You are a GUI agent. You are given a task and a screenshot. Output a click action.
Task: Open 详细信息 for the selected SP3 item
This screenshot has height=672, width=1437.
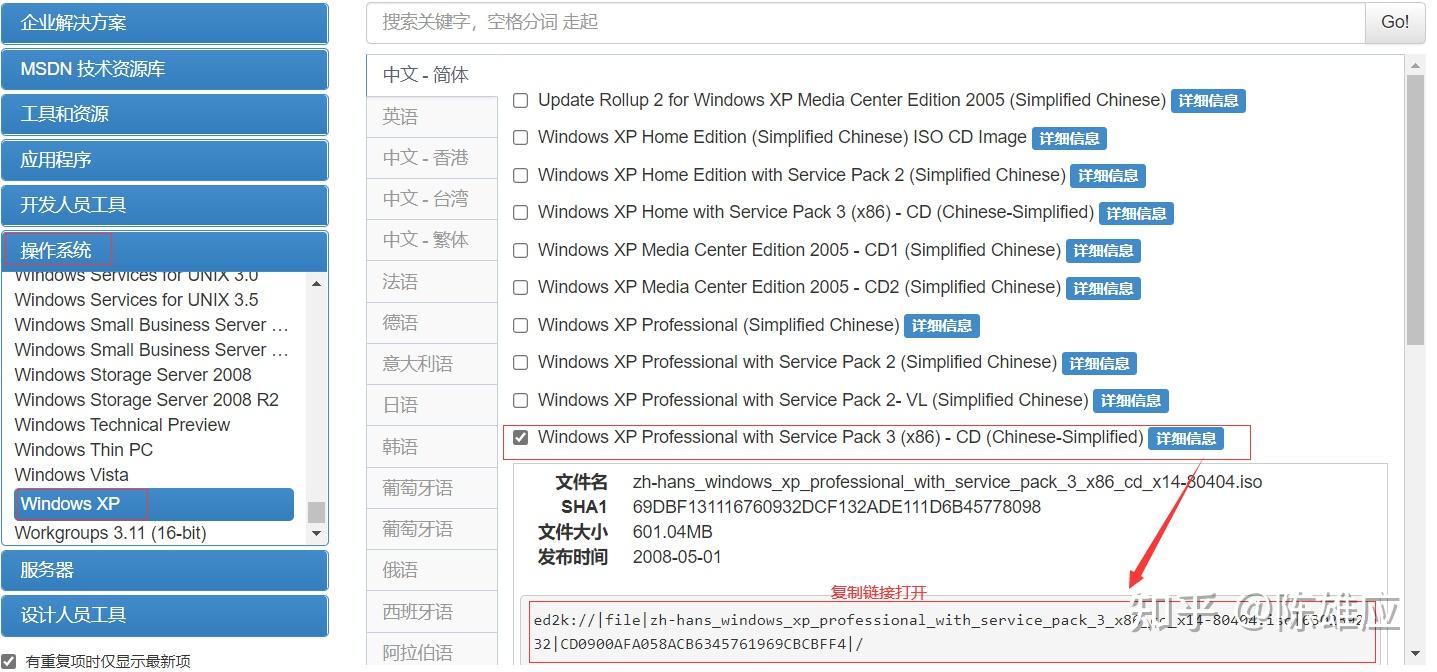point(1186,438)
